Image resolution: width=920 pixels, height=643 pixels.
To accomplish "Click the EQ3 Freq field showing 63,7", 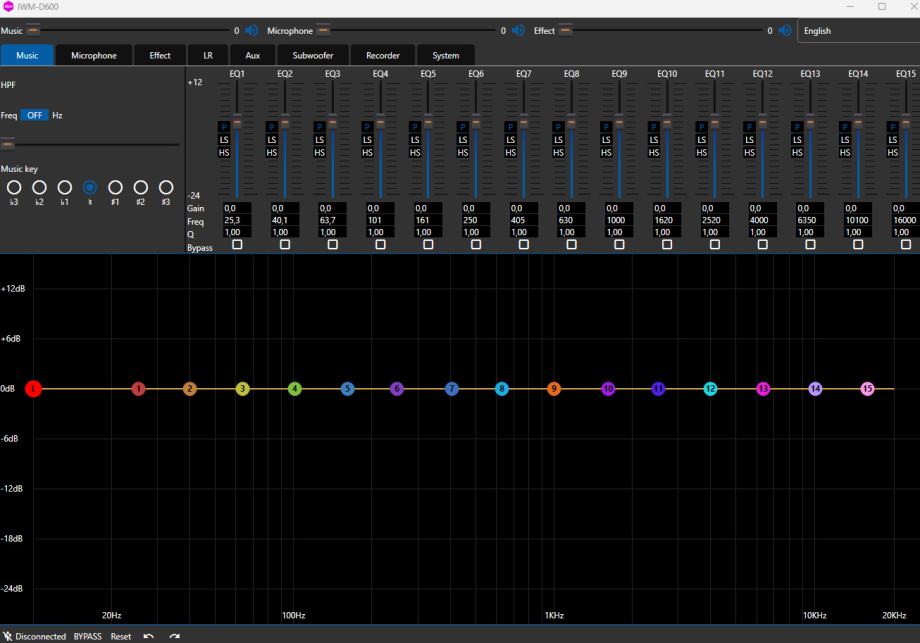I will [x=332, y=220].
